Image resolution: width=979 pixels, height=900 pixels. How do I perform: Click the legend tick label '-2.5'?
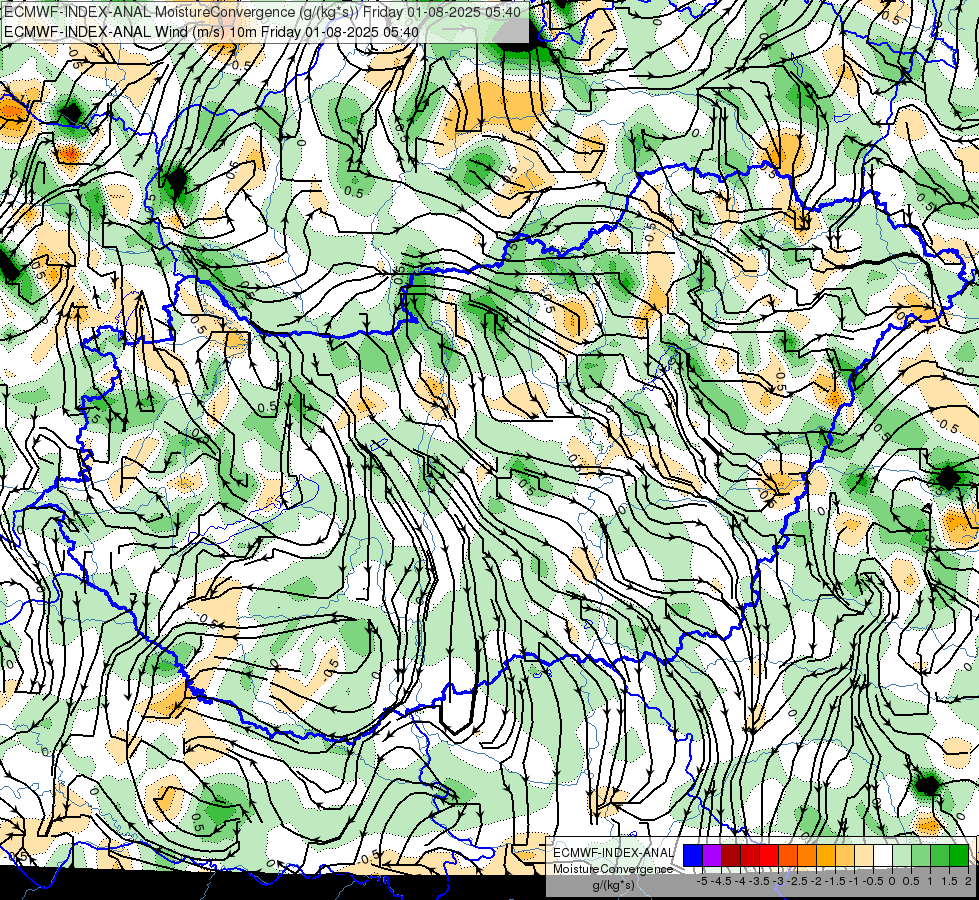(x=797, y=881)
